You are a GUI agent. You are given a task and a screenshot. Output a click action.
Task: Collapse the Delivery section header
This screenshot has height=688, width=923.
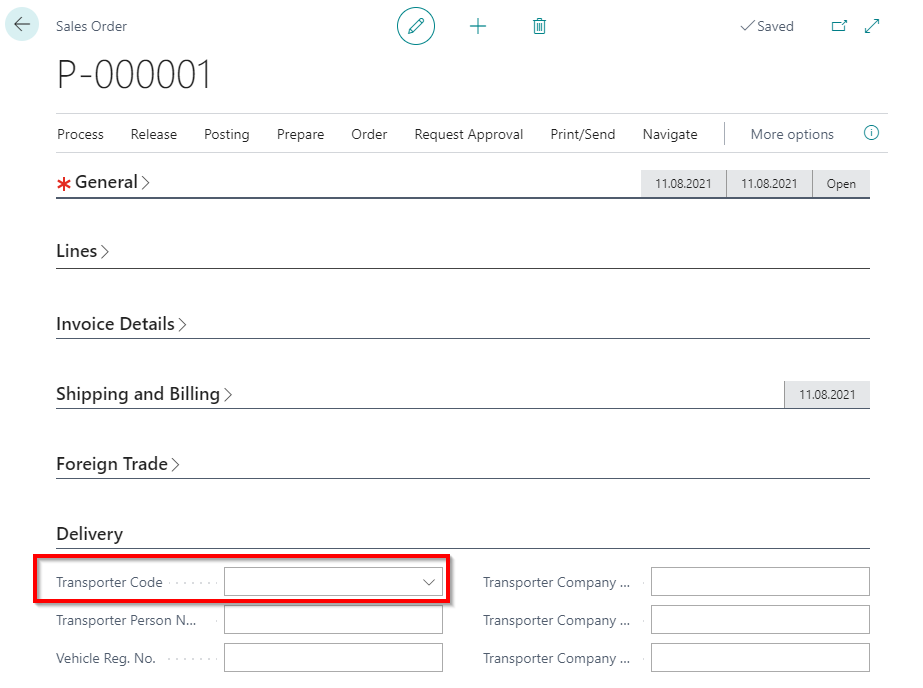89,534
